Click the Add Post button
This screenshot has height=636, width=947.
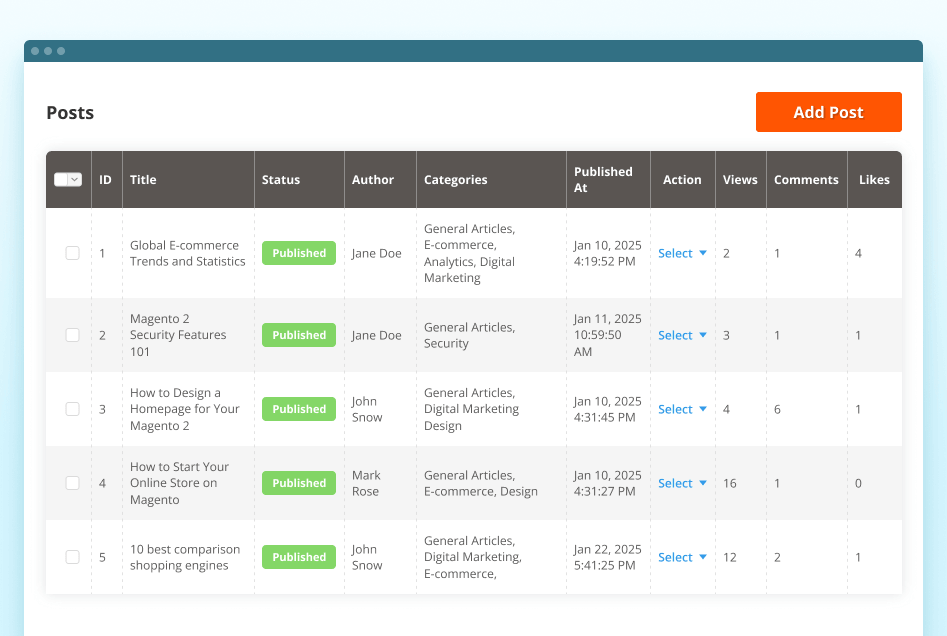[x=828, y=112]
